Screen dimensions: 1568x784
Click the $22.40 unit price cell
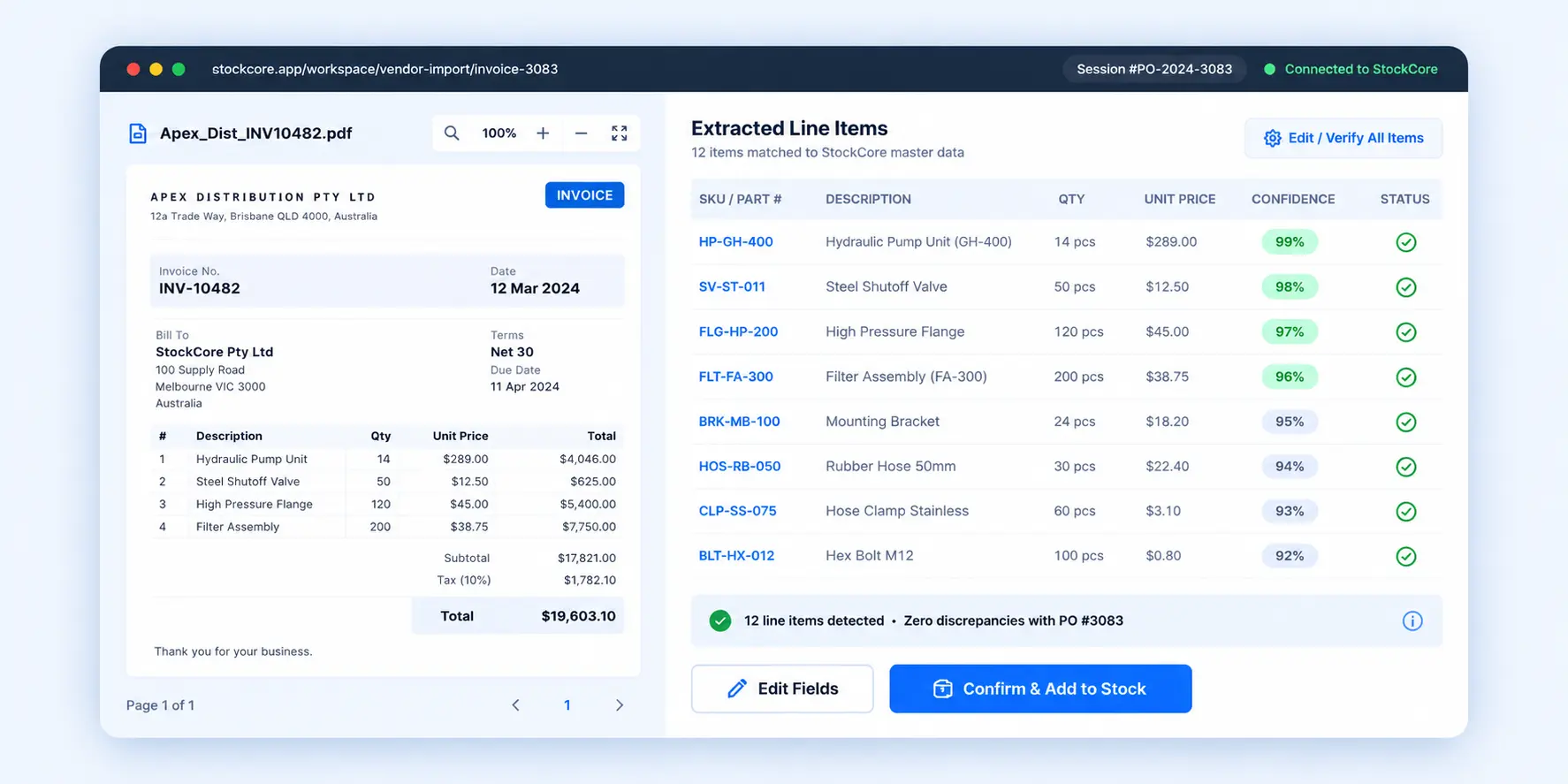pyautogui.click(x=1167, y=467)
